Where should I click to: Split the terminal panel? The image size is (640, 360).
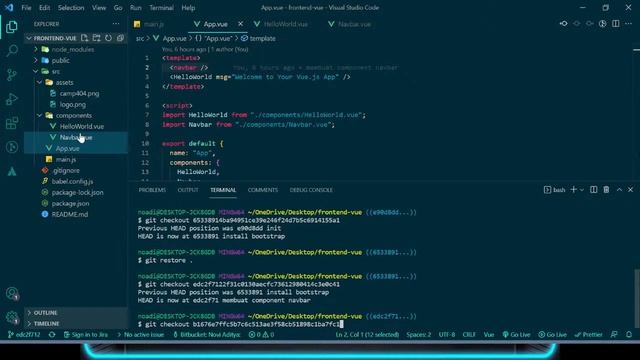[593, 190]
